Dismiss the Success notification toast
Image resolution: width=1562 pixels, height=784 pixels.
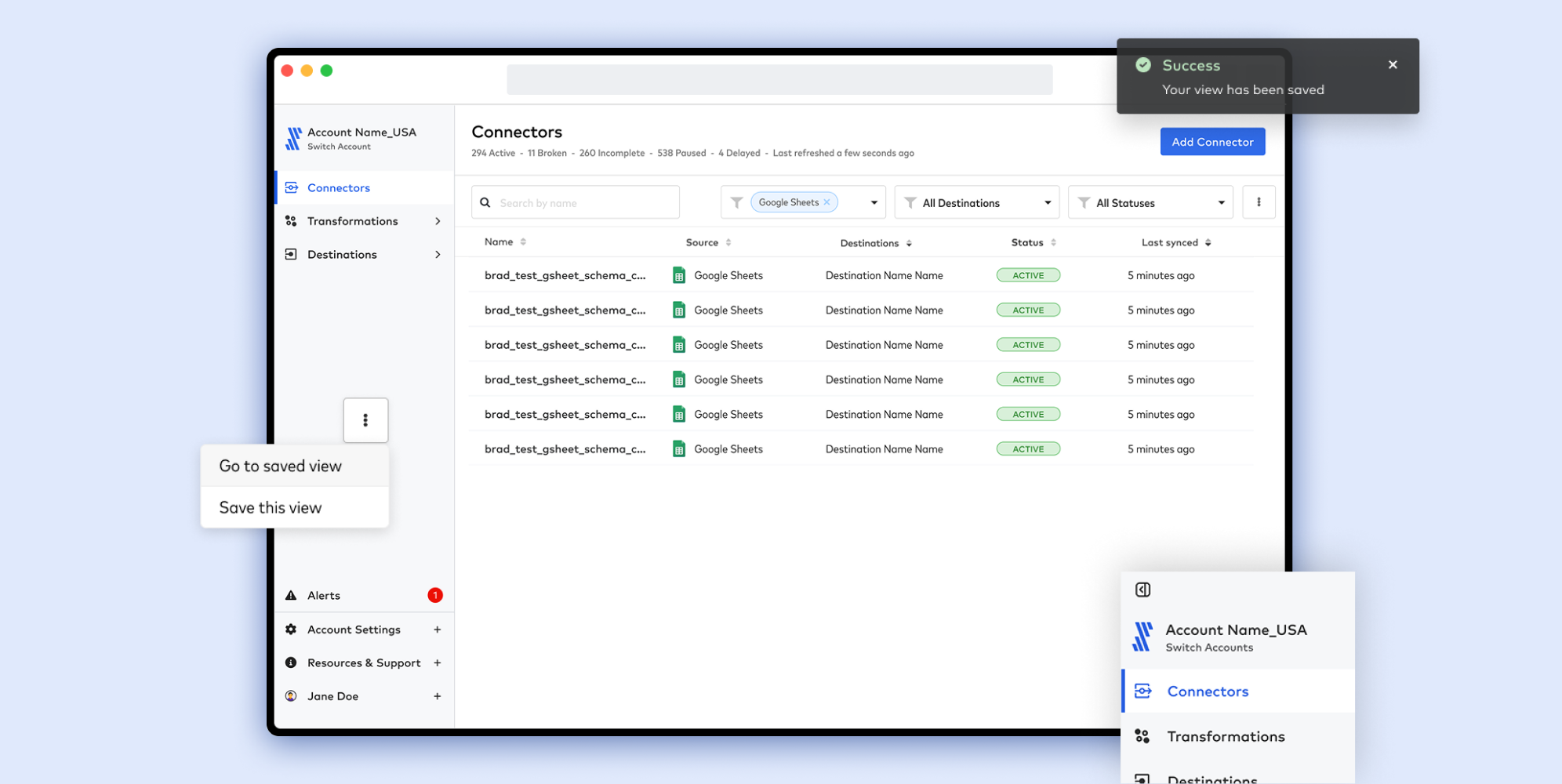[1393, 65]
